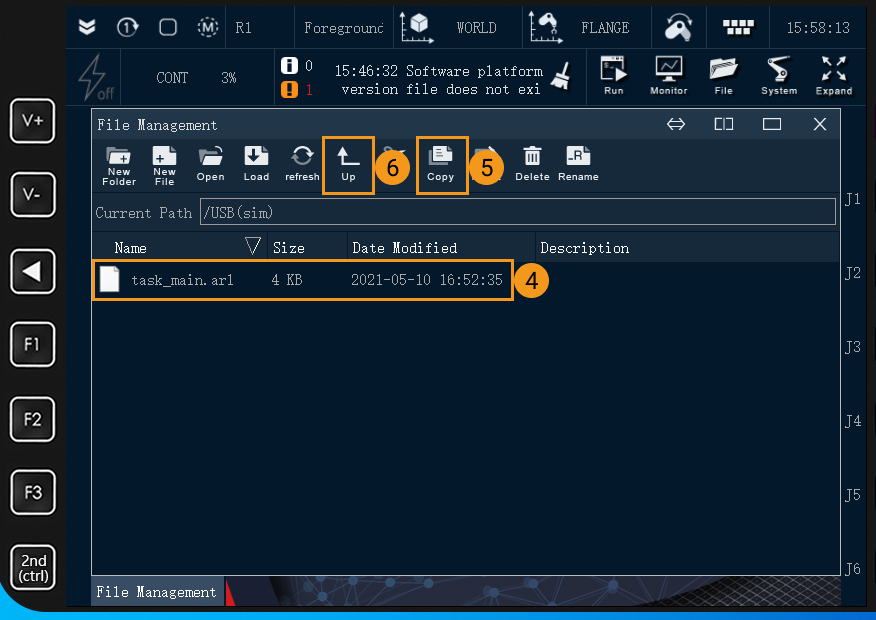Click the 3% speed override control
Screen dimensions: 876x620
pyautogui.click(x=228, y=77)
